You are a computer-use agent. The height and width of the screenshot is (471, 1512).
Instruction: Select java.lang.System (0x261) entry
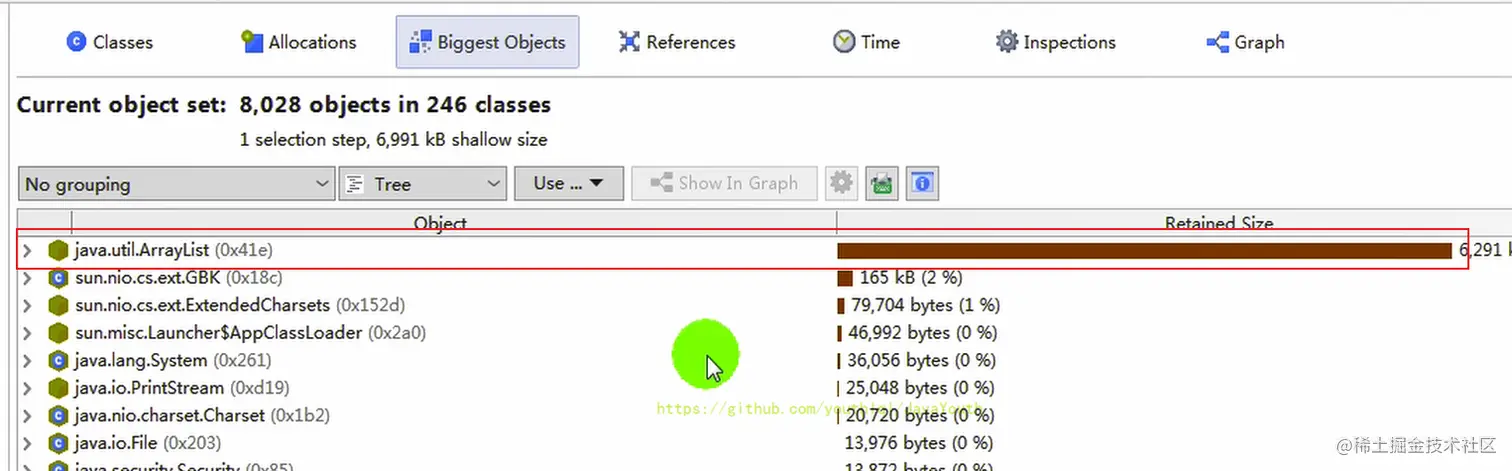tap(173, 360)
